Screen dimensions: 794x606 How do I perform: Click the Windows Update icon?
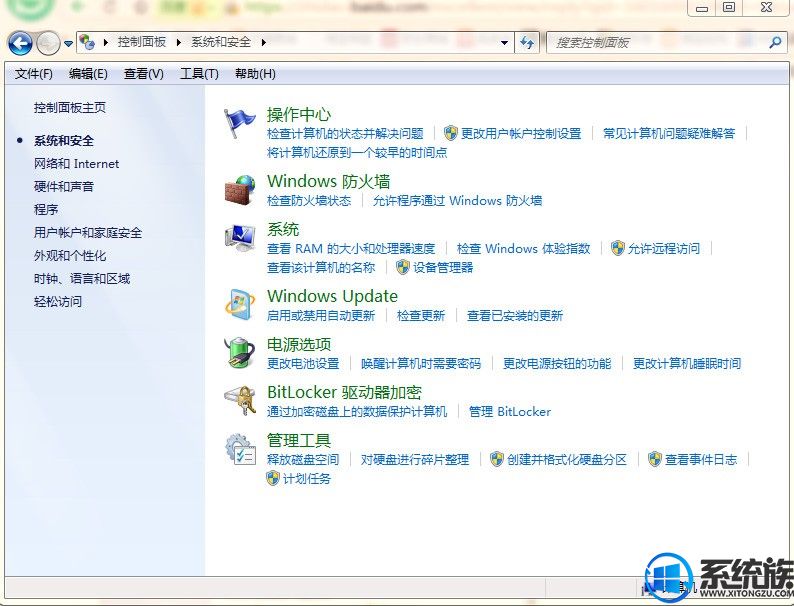[240, 305]
